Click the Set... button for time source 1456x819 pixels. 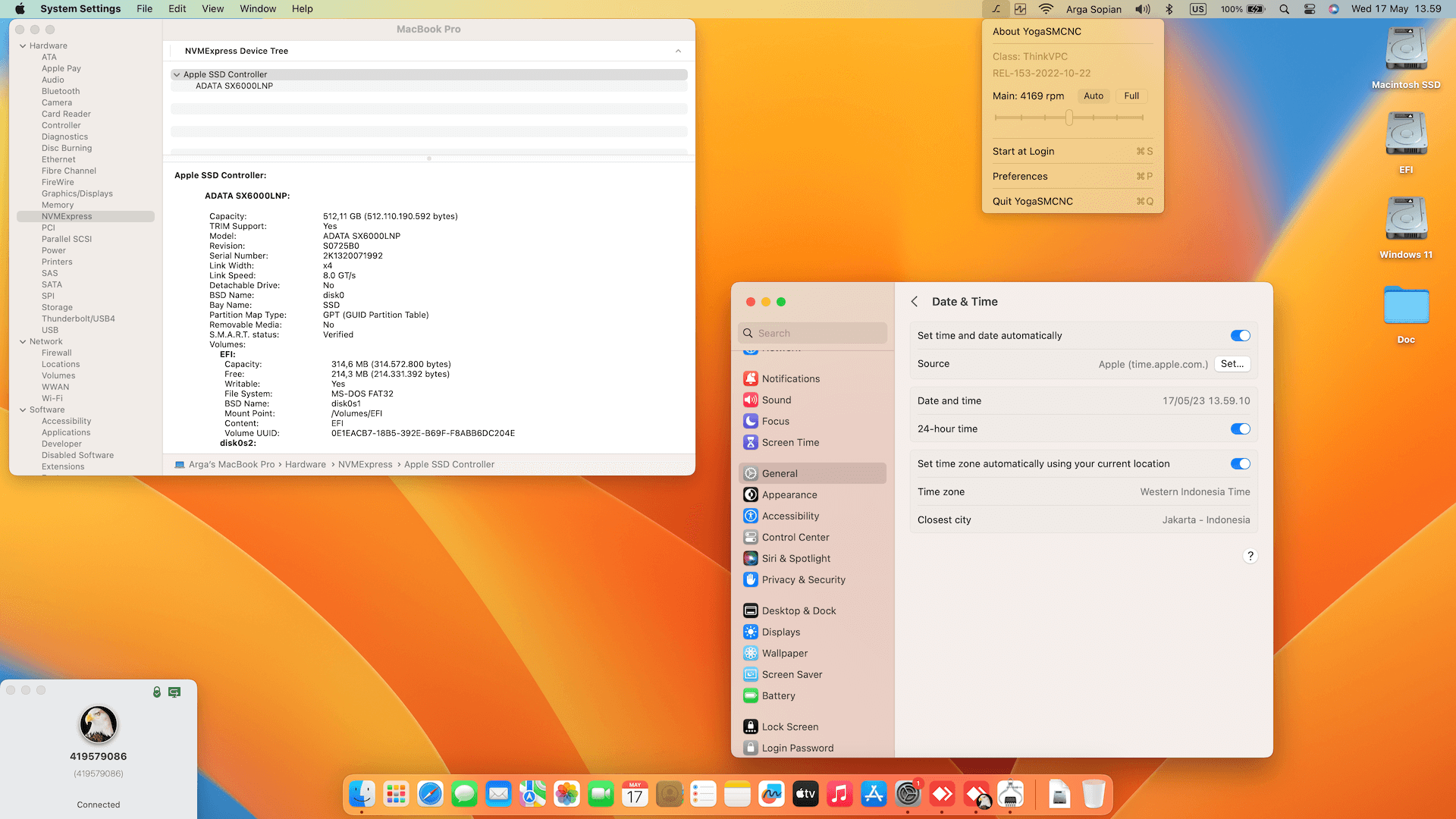click(1232, 364)
